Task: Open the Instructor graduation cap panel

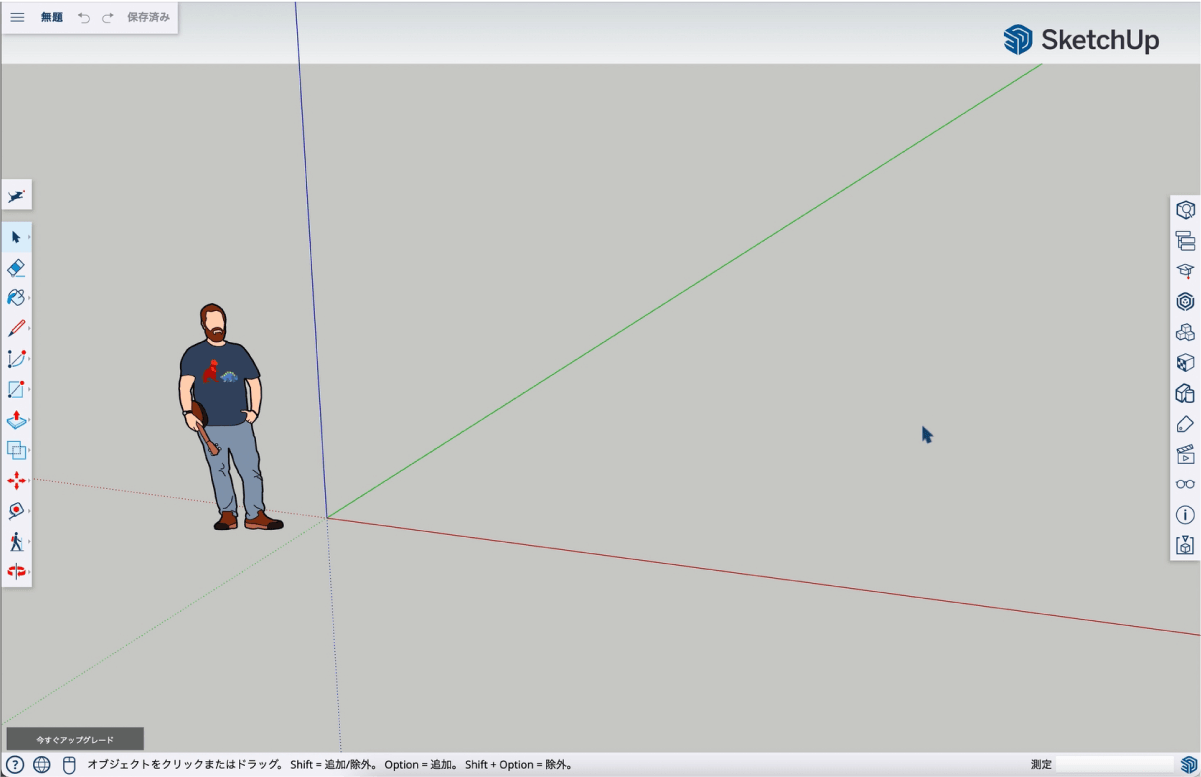Action: (x=1185, y=271)
